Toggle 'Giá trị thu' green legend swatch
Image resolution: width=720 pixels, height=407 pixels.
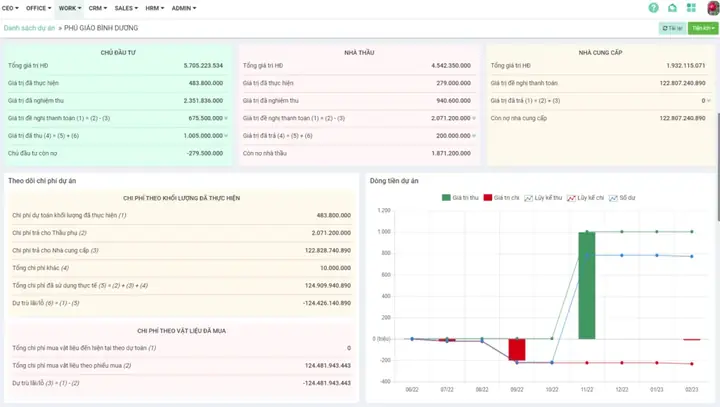pyautogui.click(x=446, y=198)
